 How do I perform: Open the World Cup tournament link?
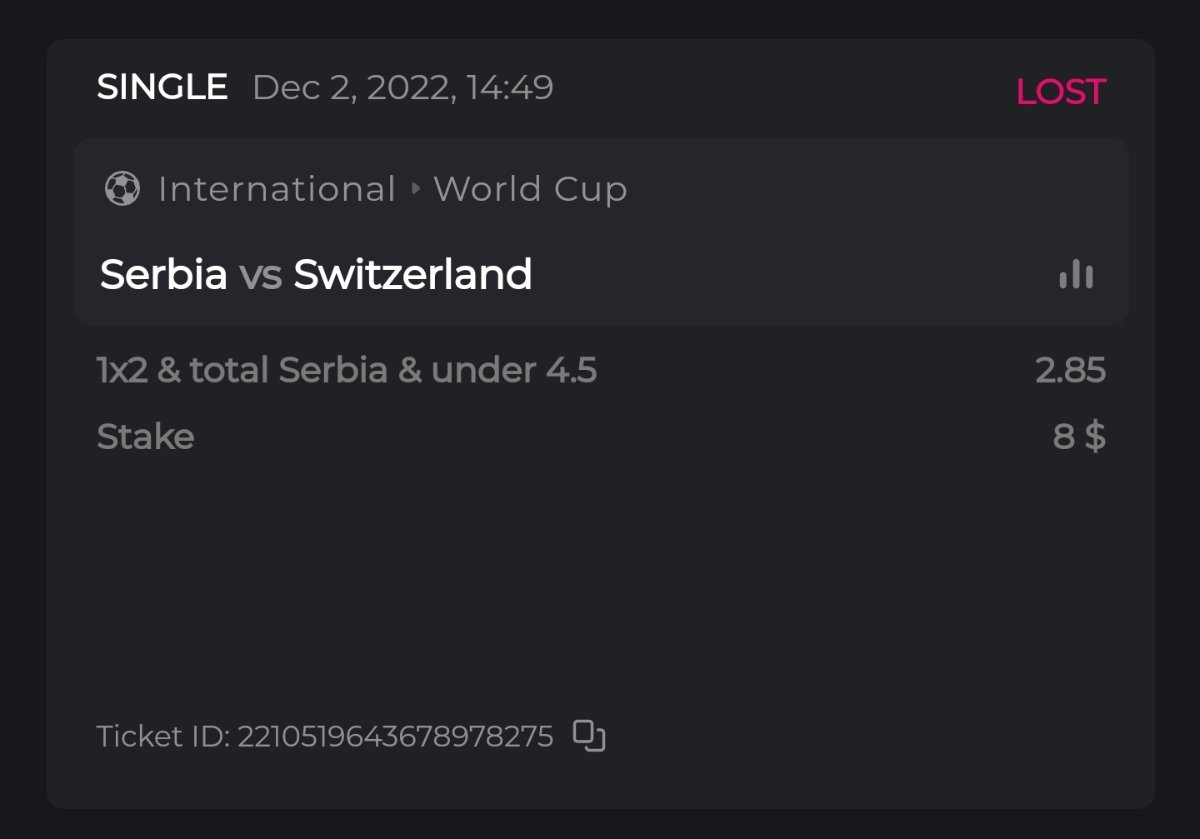(530, 189)
